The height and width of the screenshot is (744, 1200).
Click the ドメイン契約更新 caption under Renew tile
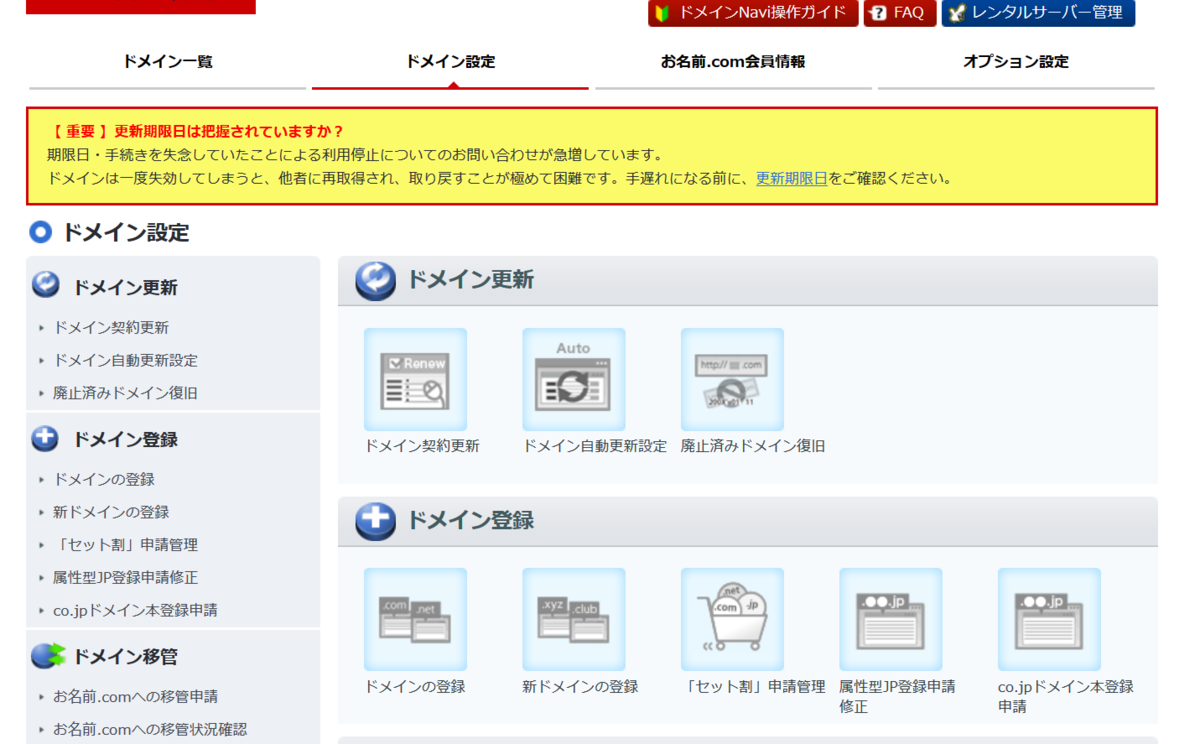point(422,447)
